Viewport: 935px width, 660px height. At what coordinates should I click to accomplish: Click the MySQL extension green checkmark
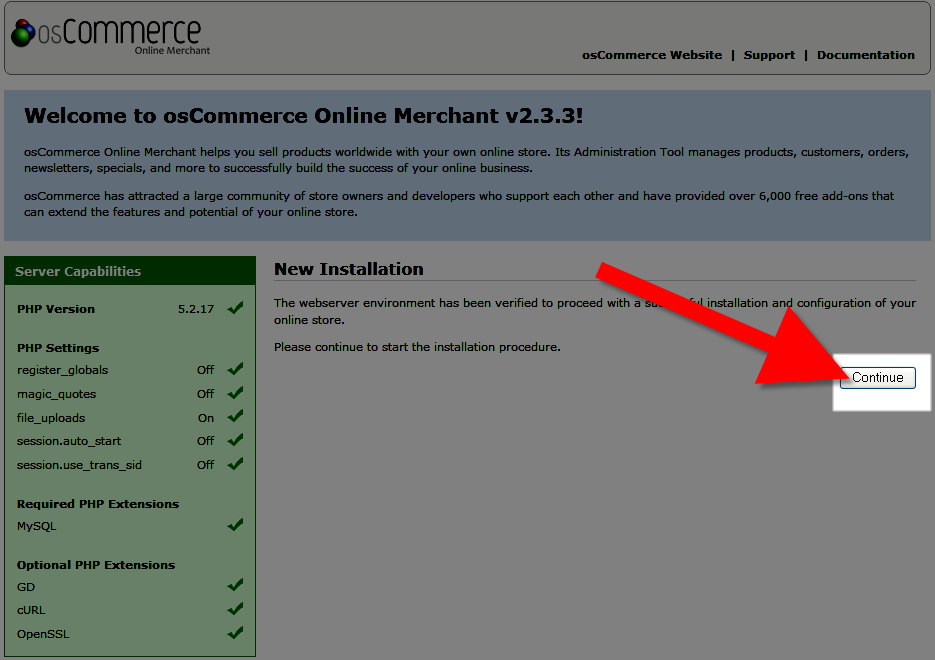pos(235,525)
